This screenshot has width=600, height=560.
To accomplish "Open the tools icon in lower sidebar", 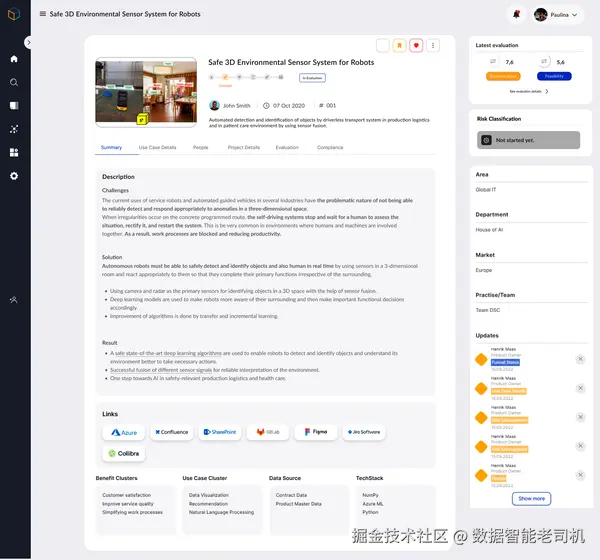I will (x=14, y=300).
